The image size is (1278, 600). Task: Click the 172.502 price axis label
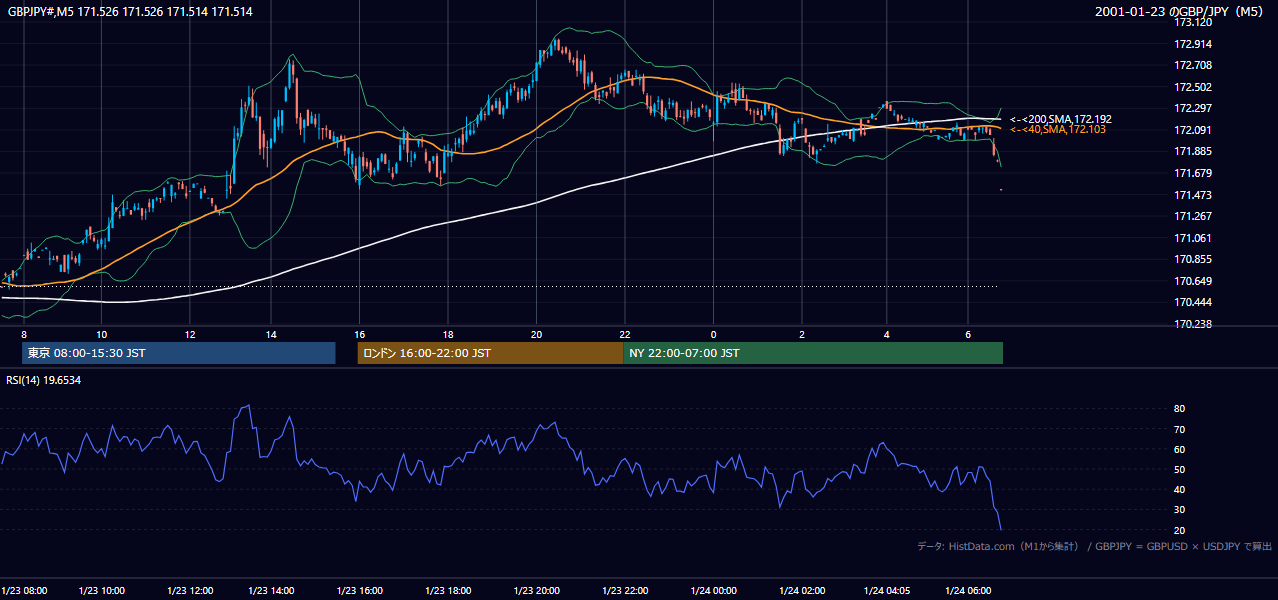click(x=1192, y=87)
